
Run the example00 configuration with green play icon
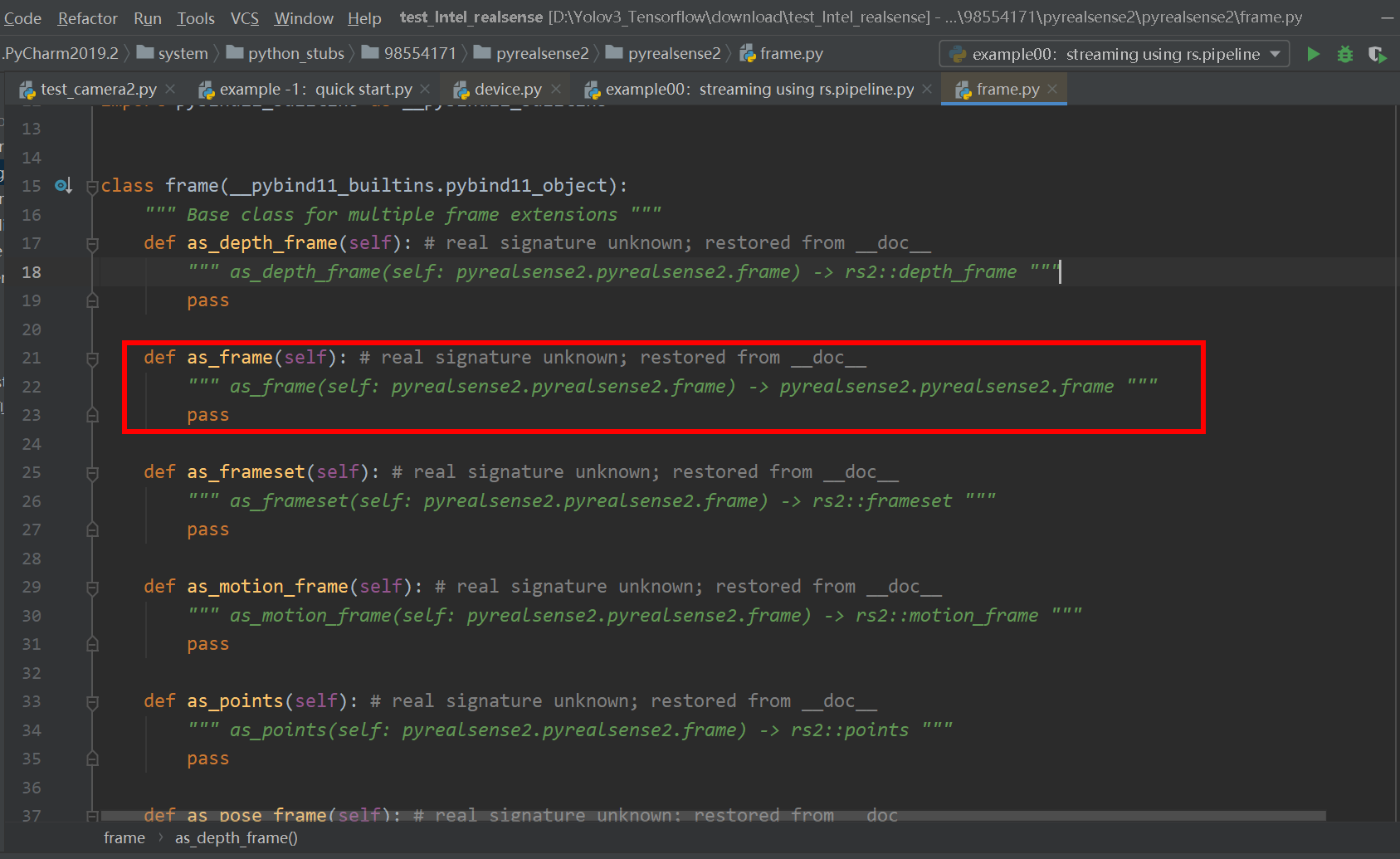[x=1313, y=53]
